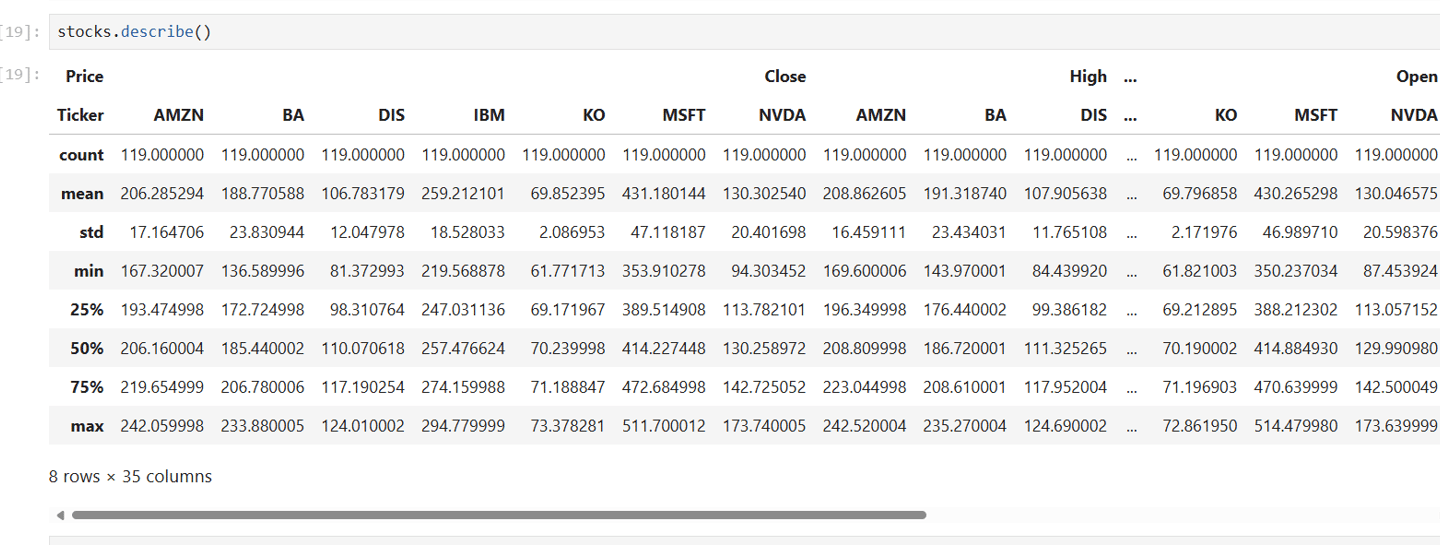Select the 50% value 206.160004
Image resolution: width=1440 pixels, height=545 pixels.
(x=162, y=348)
